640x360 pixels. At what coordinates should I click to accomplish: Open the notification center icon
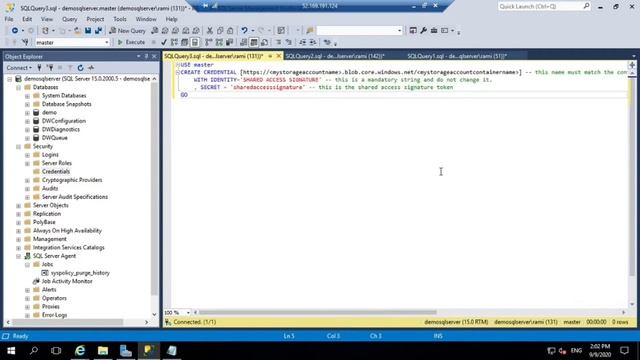pos(624,351)
